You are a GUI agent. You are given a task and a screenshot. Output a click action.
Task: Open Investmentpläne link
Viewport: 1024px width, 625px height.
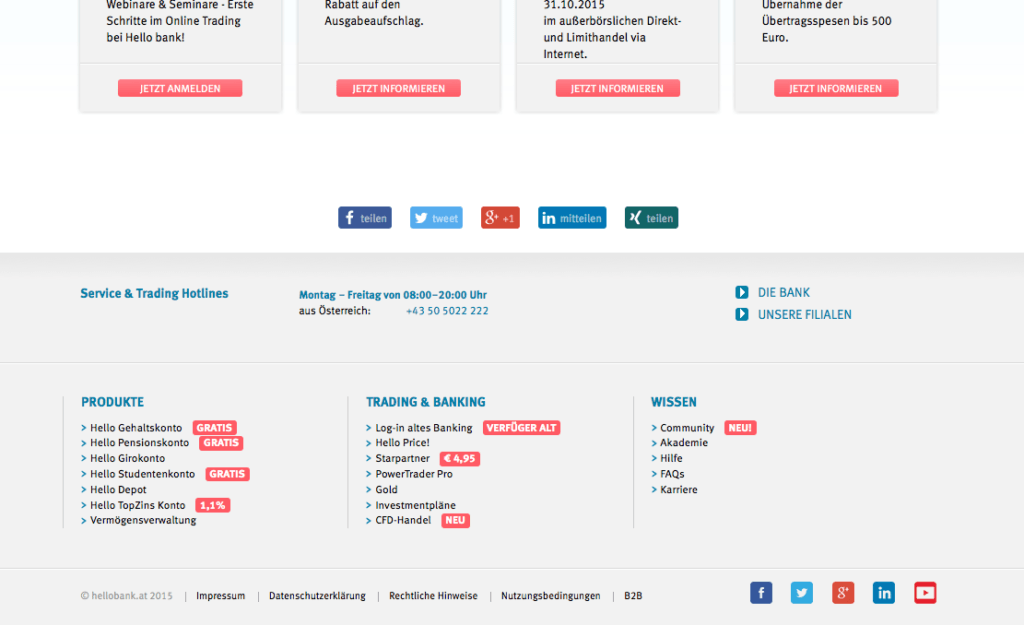[x=415, y=505]
